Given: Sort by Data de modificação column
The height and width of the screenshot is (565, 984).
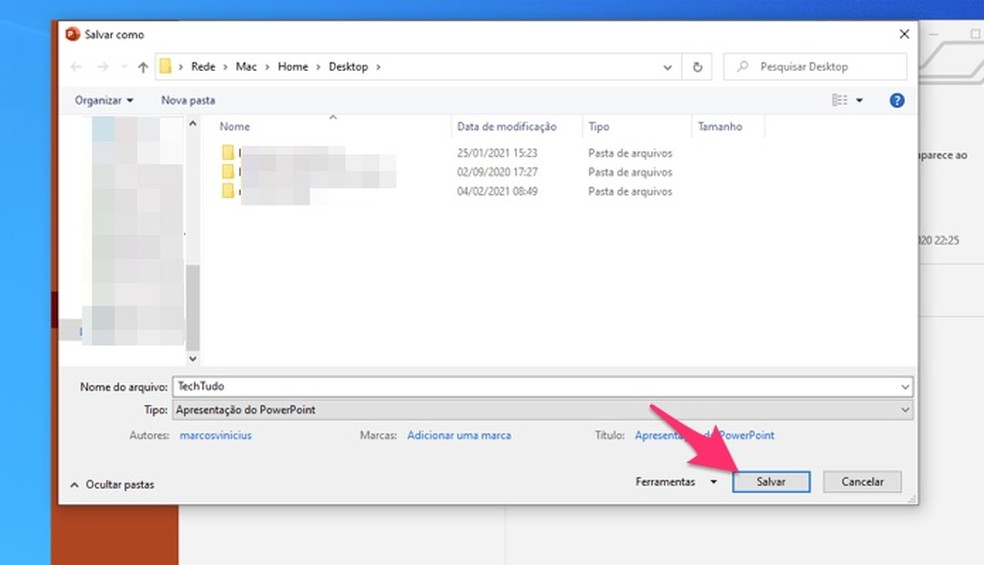Looking at the screenshot, I should (x=507, y=127).
